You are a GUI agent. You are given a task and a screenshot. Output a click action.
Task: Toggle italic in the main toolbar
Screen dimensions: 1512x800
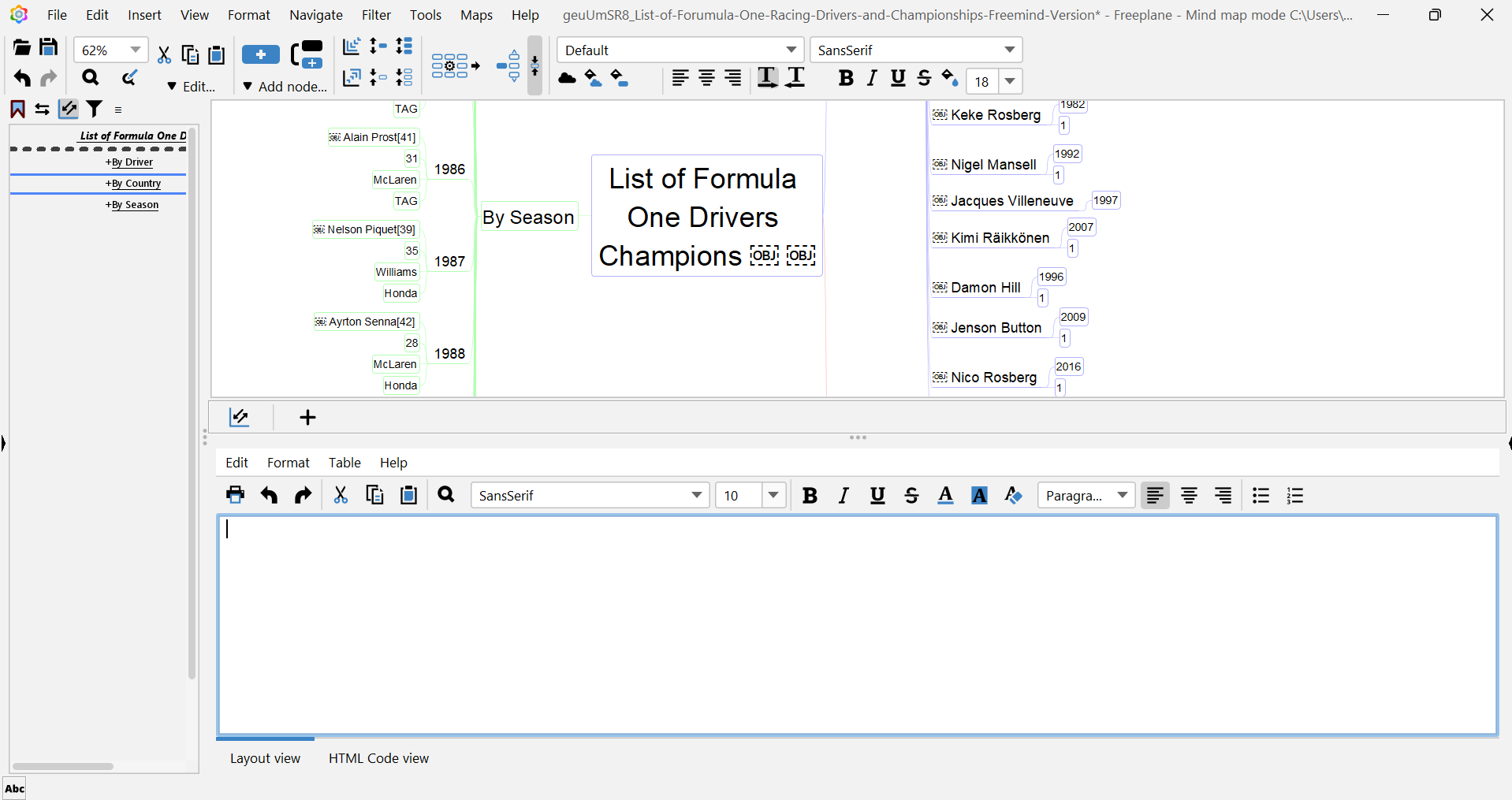(872, 78)
